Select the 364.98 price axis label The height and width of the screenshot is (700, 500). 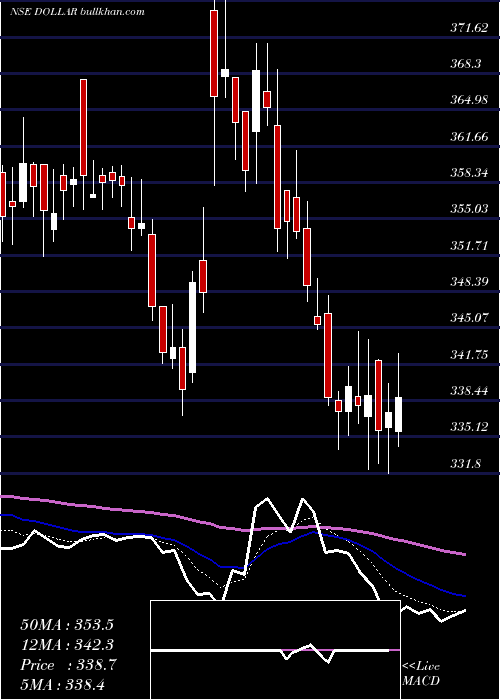click(469, 100)
